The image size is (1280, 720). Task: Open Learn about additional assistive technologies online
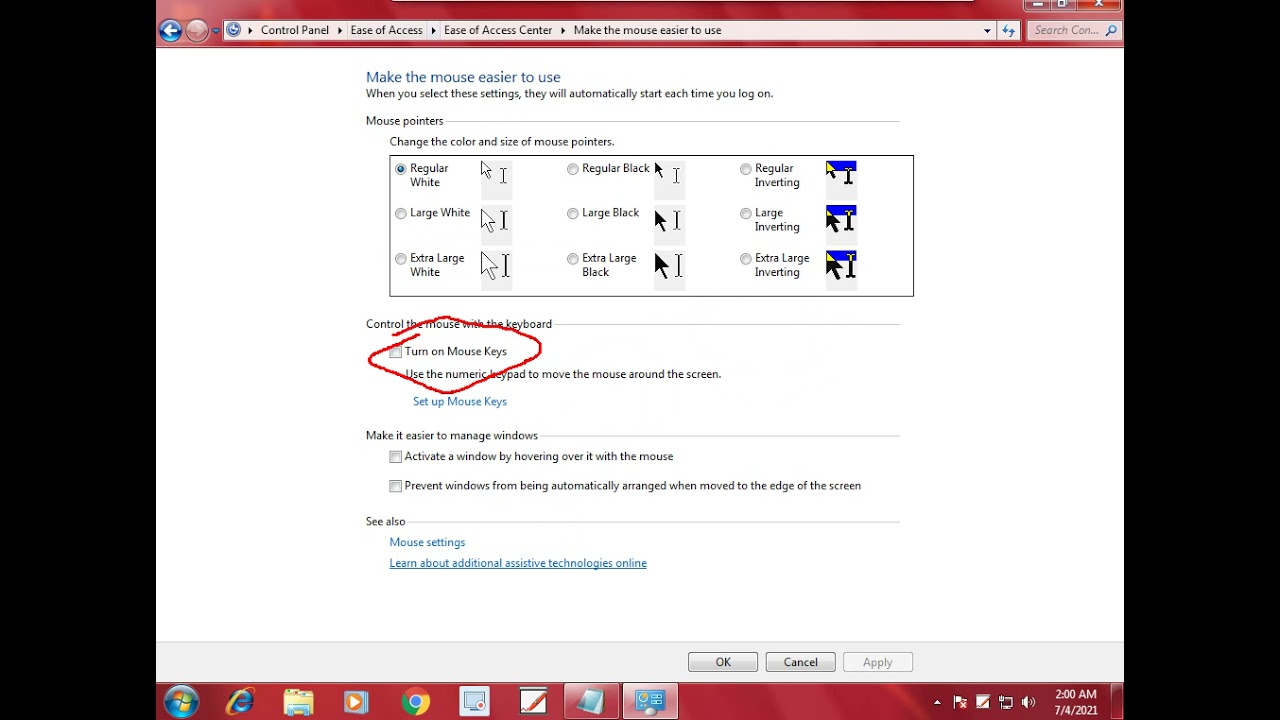click(518, 564)
